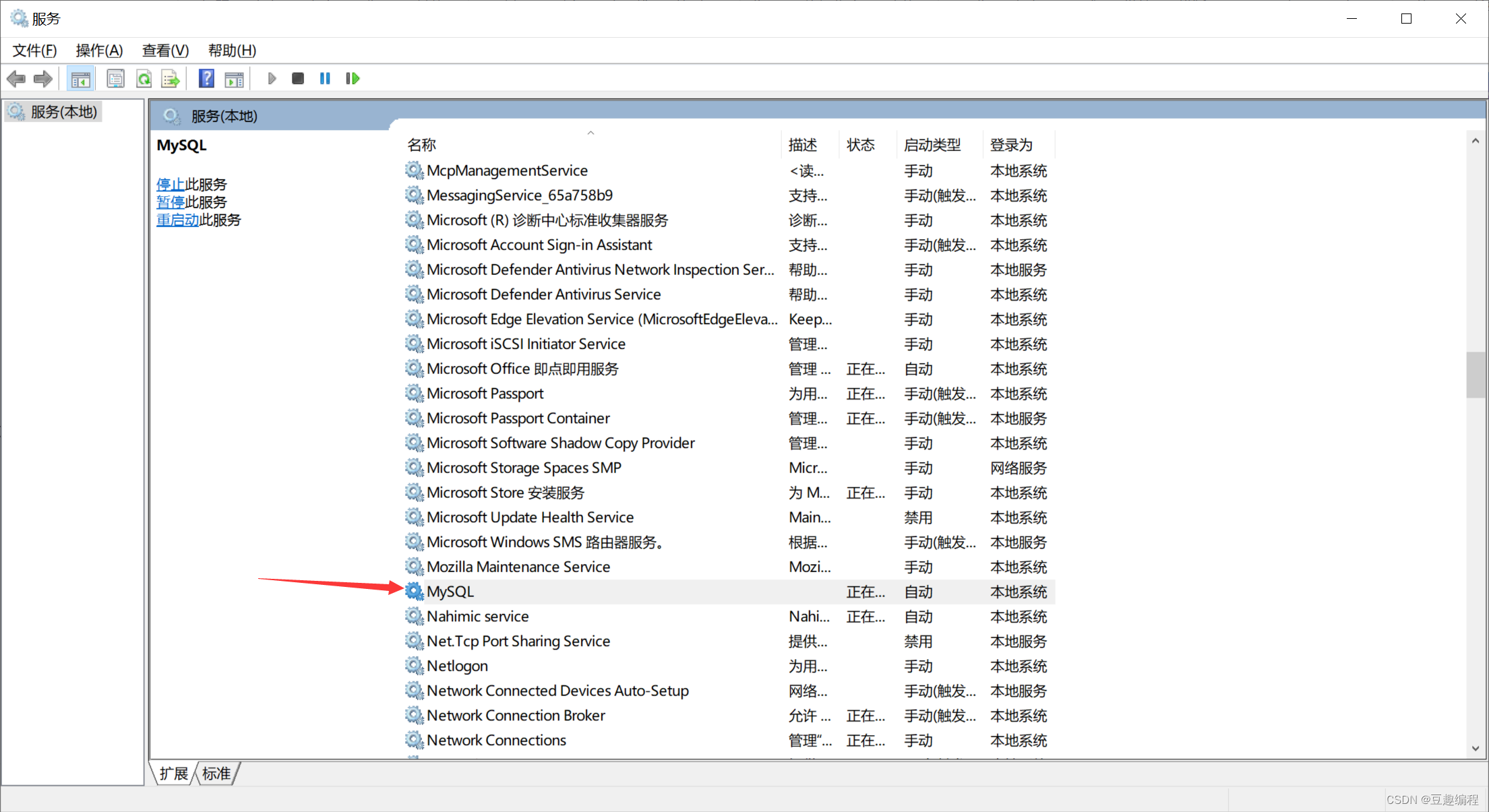The height and width of the screenshot is (812, 1489).
Task: Click 服务(本地) header in details pane
Action: point(224,116)
